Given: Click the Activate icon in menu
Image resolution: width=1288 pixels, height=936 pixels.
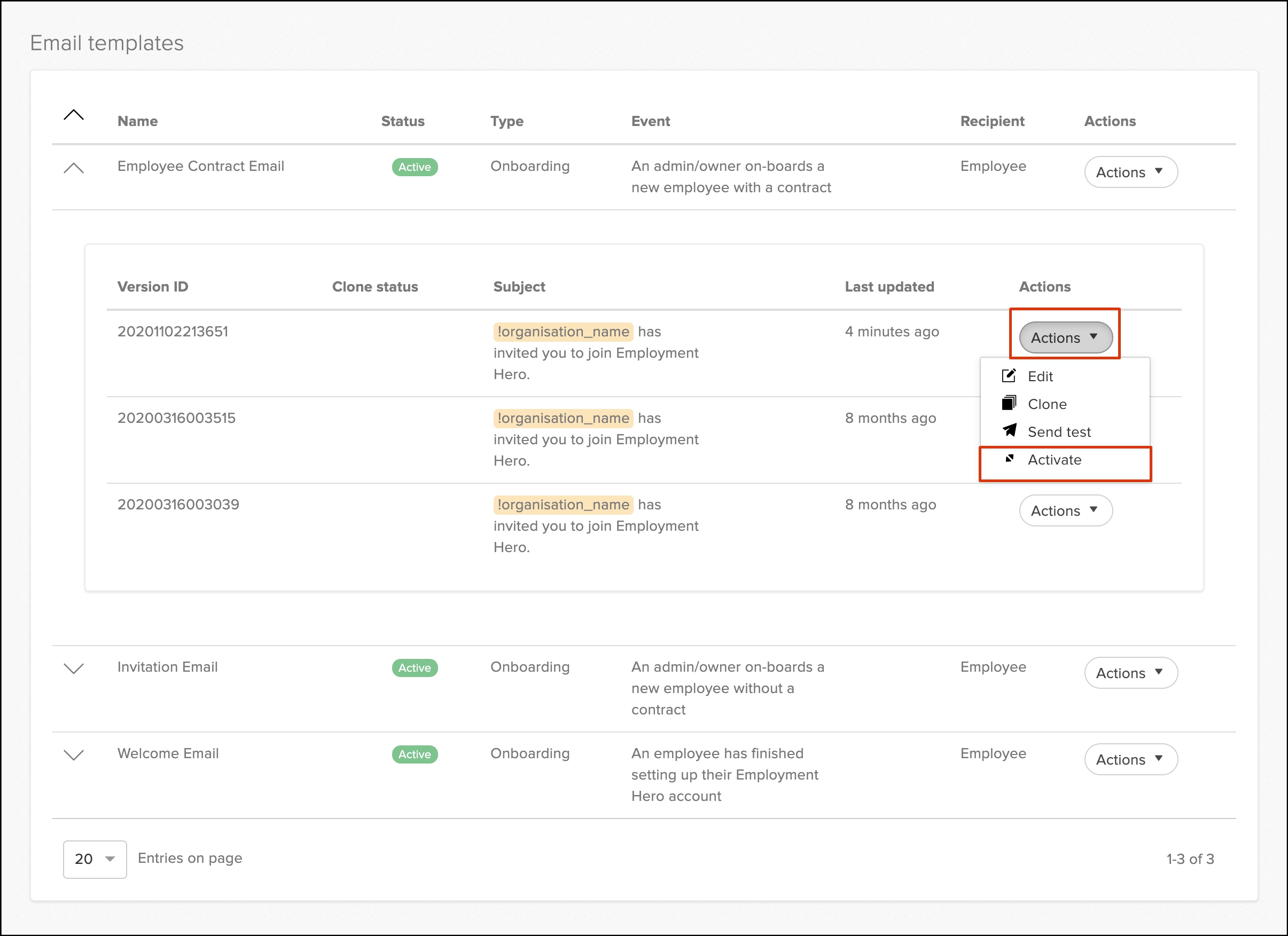Looking at the screenshot, I should coord(1009,459).
